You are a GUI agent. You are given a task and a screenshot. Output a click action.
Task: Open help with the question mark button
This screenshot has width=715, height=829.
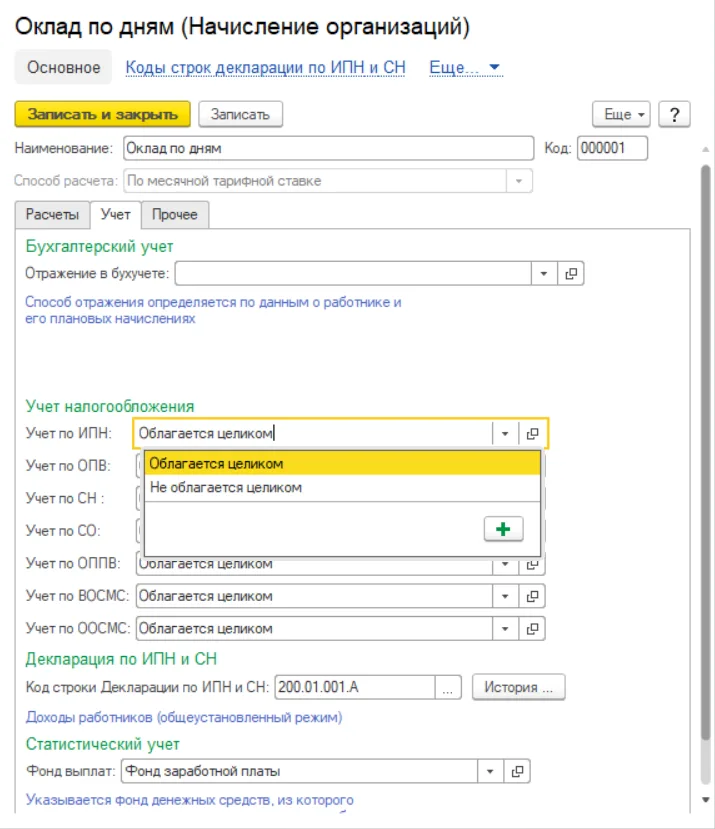[674, 114]
